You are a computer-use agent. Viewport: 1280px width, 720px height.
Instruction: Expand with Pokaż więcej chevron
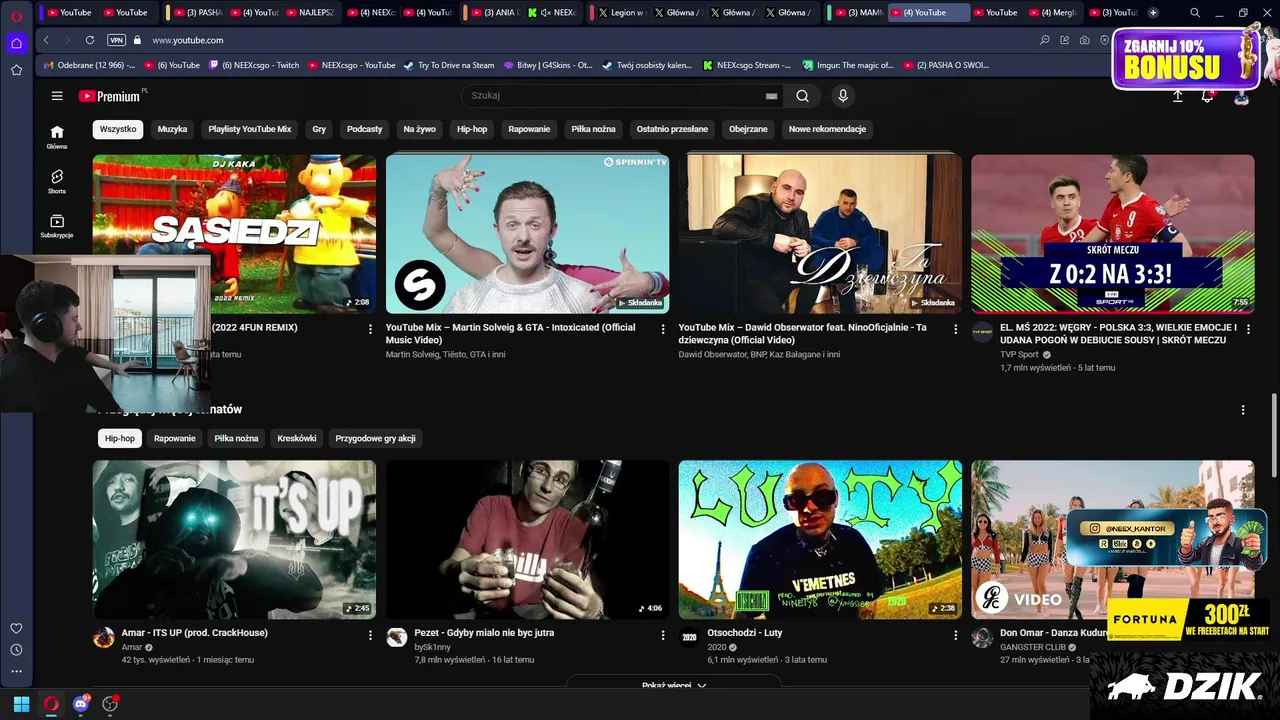pyautogui.click(x=674, y=686)
